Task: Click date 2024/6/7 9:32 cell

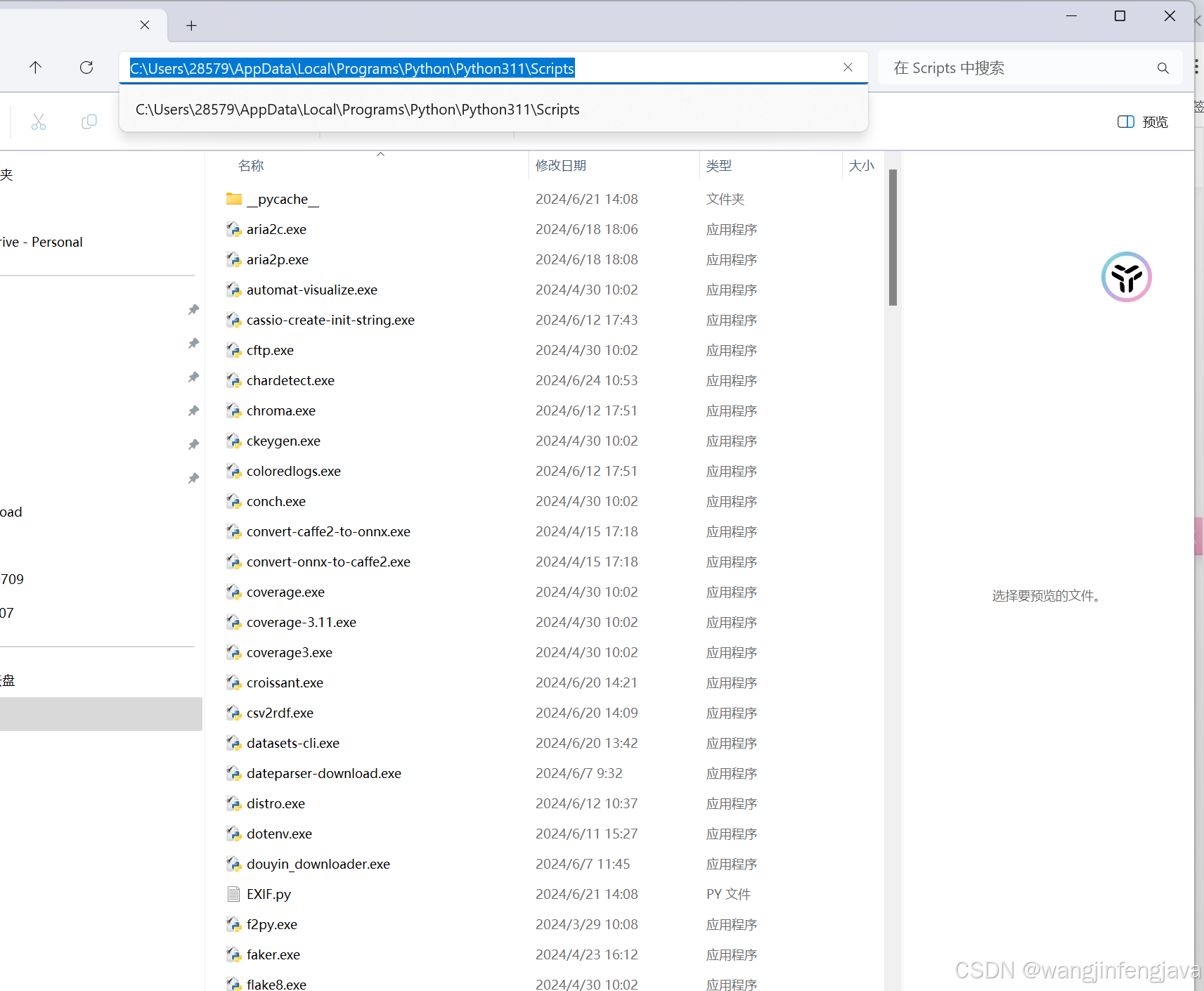Action: 579,773
